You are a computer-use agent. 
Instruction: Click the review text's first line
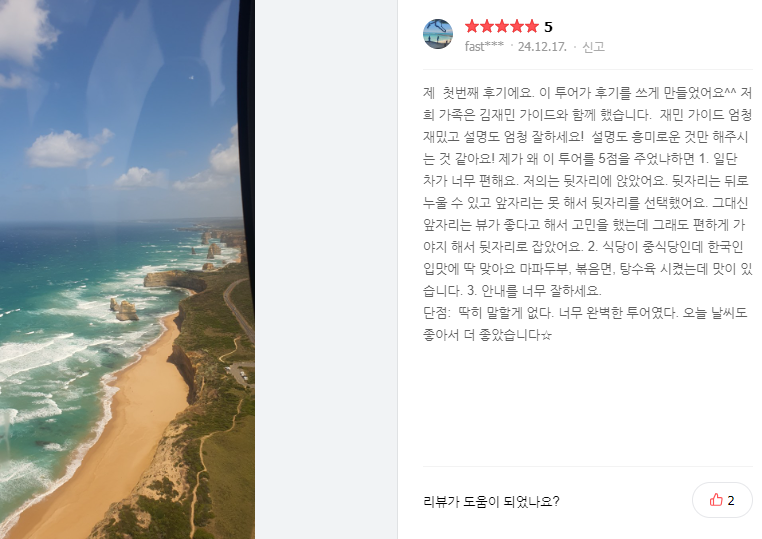588,92
